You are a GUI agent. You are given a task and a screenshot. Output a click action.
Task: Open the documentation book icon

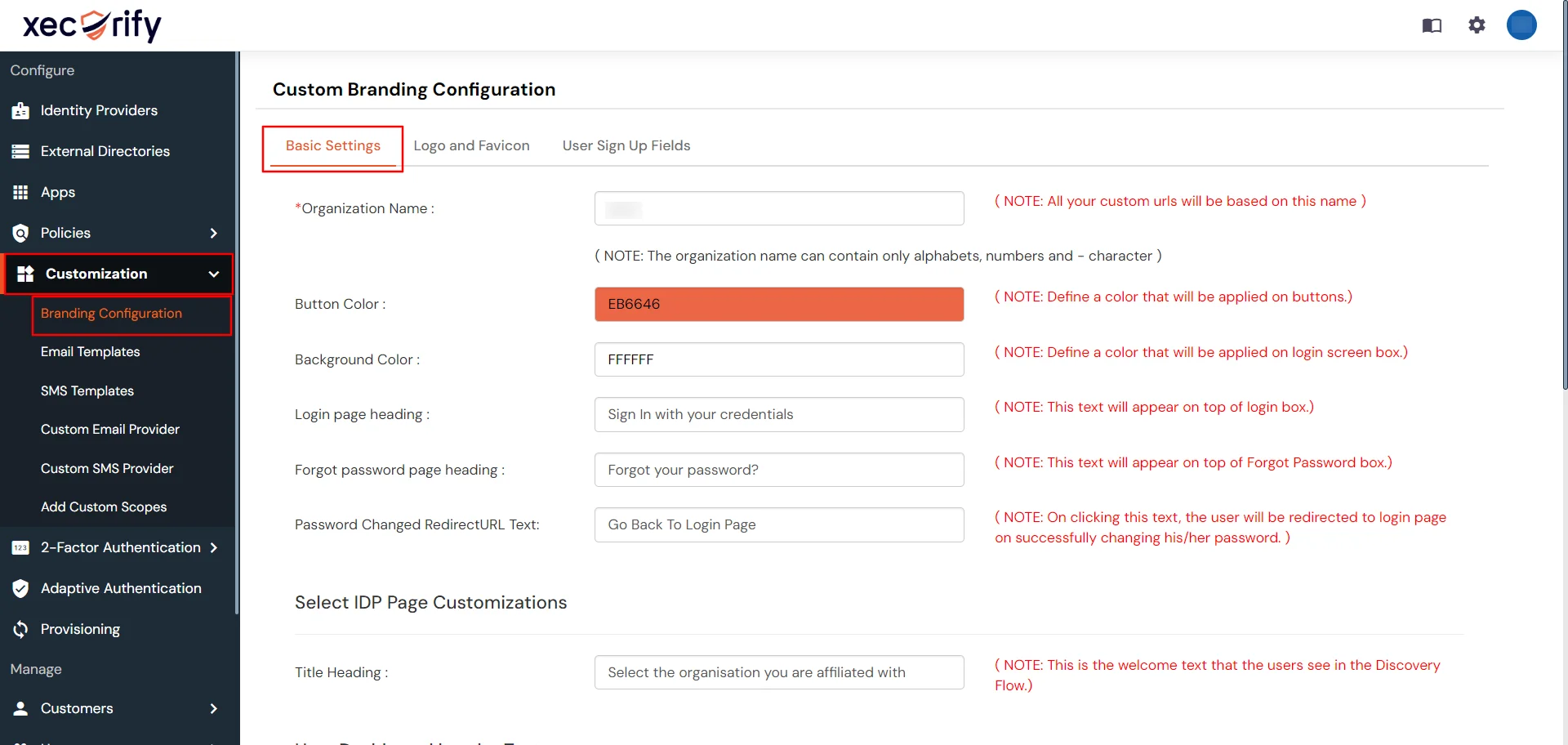(1432, 25)
